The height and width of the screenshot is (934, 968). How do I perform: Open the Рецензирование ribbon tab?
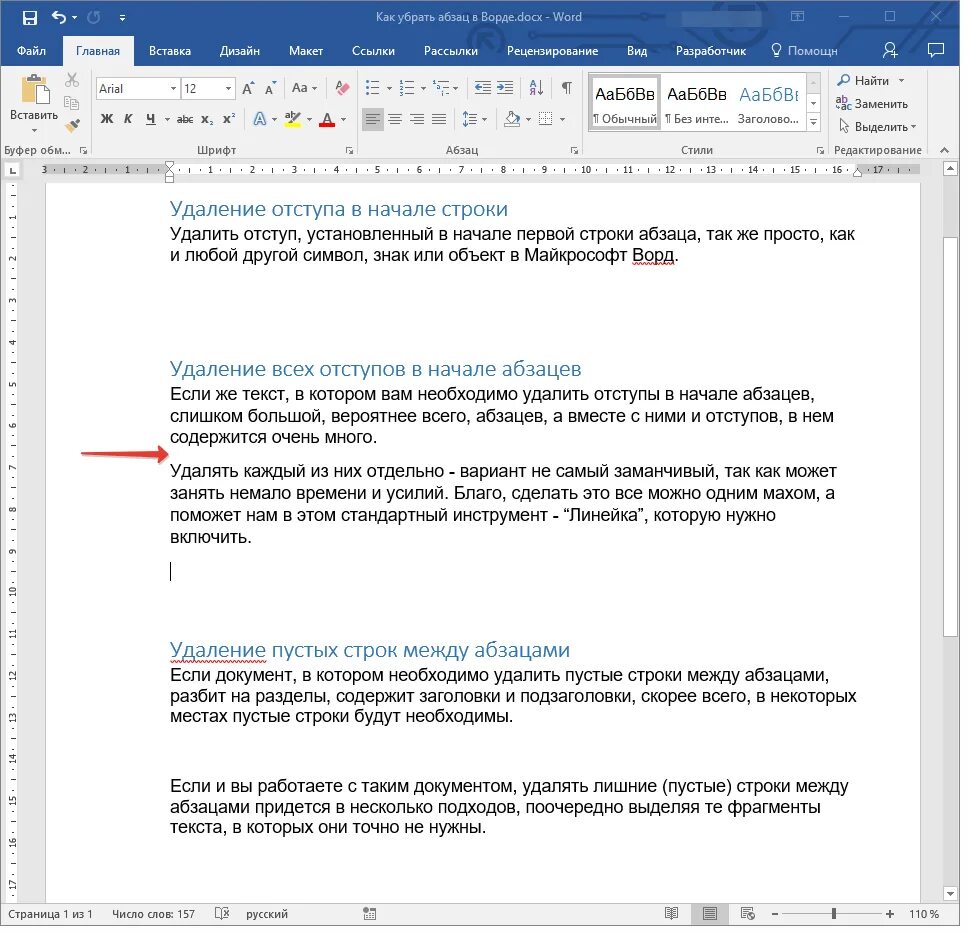552,51
